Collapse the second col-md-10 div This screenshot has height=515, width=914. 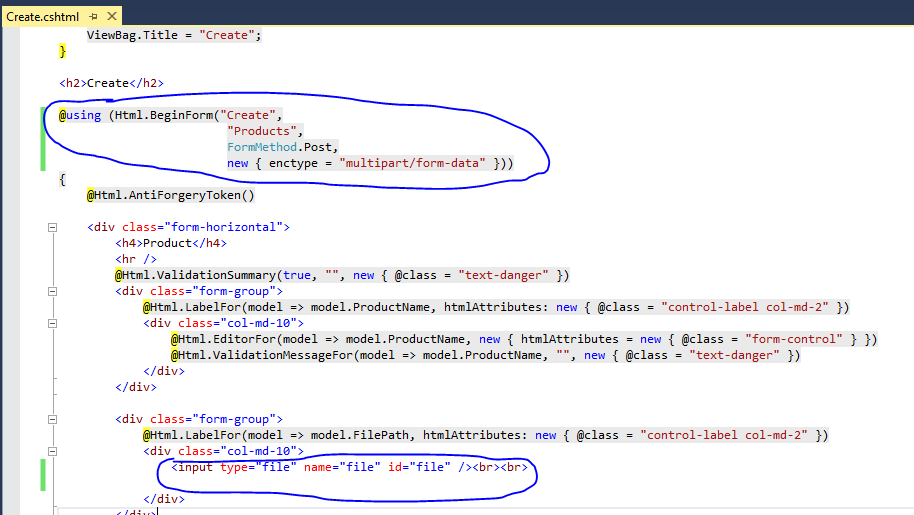[x=52, y=451]
